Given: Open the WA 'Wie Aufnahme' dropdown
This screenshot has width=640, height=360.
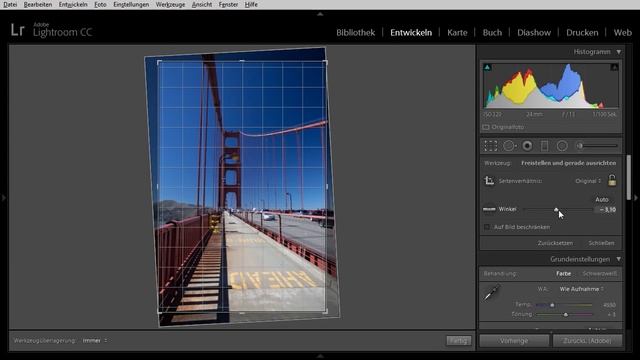Looking at the screenshot, I should pyautogui.click(x=582, y=289).
